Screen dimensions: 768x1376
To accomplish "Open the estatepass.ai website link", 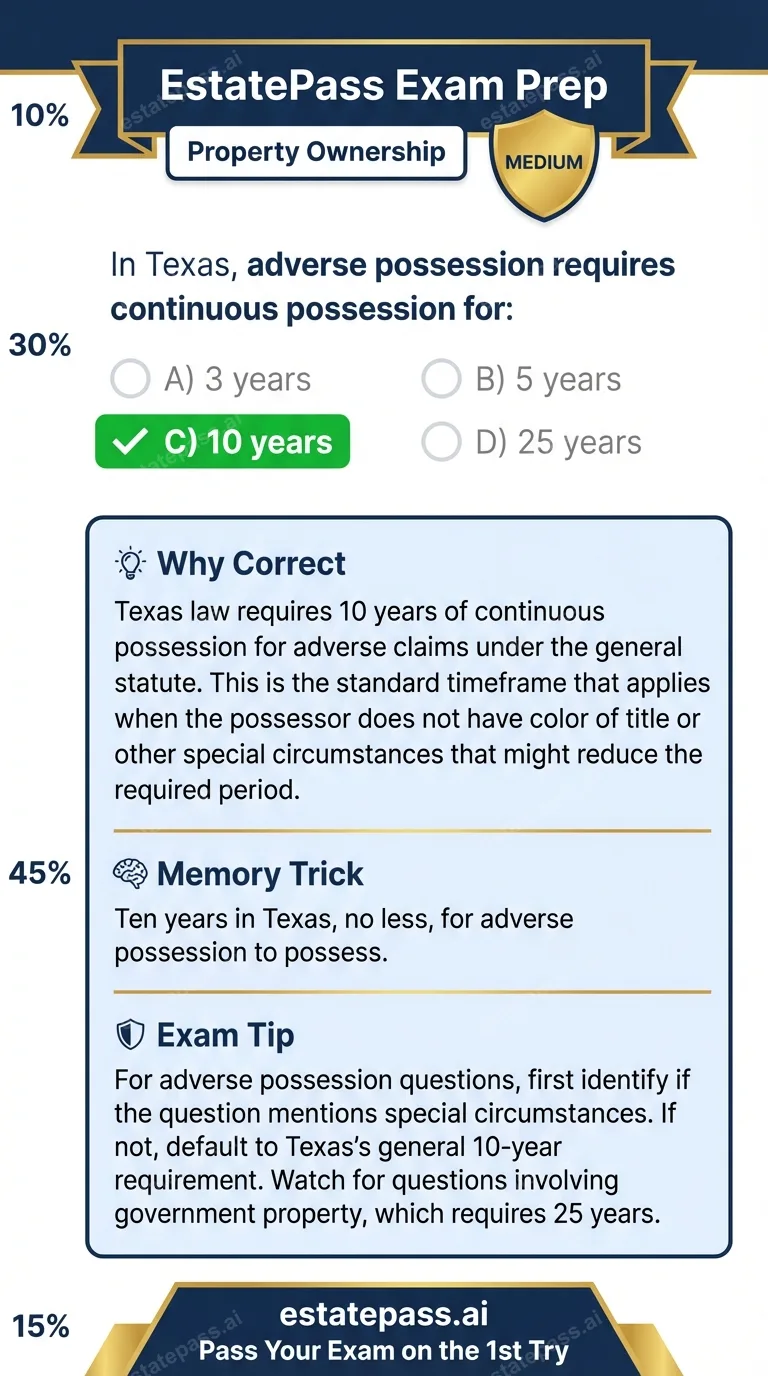I will click(384, 1313).
